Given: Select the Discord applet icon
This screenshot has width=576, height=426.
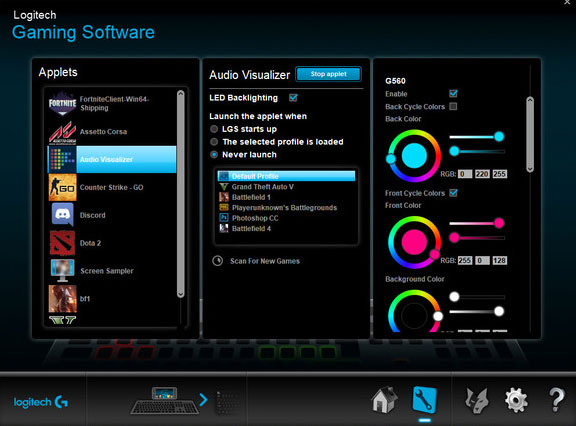Looking at the screenshot, I should [x=62, y=214].
